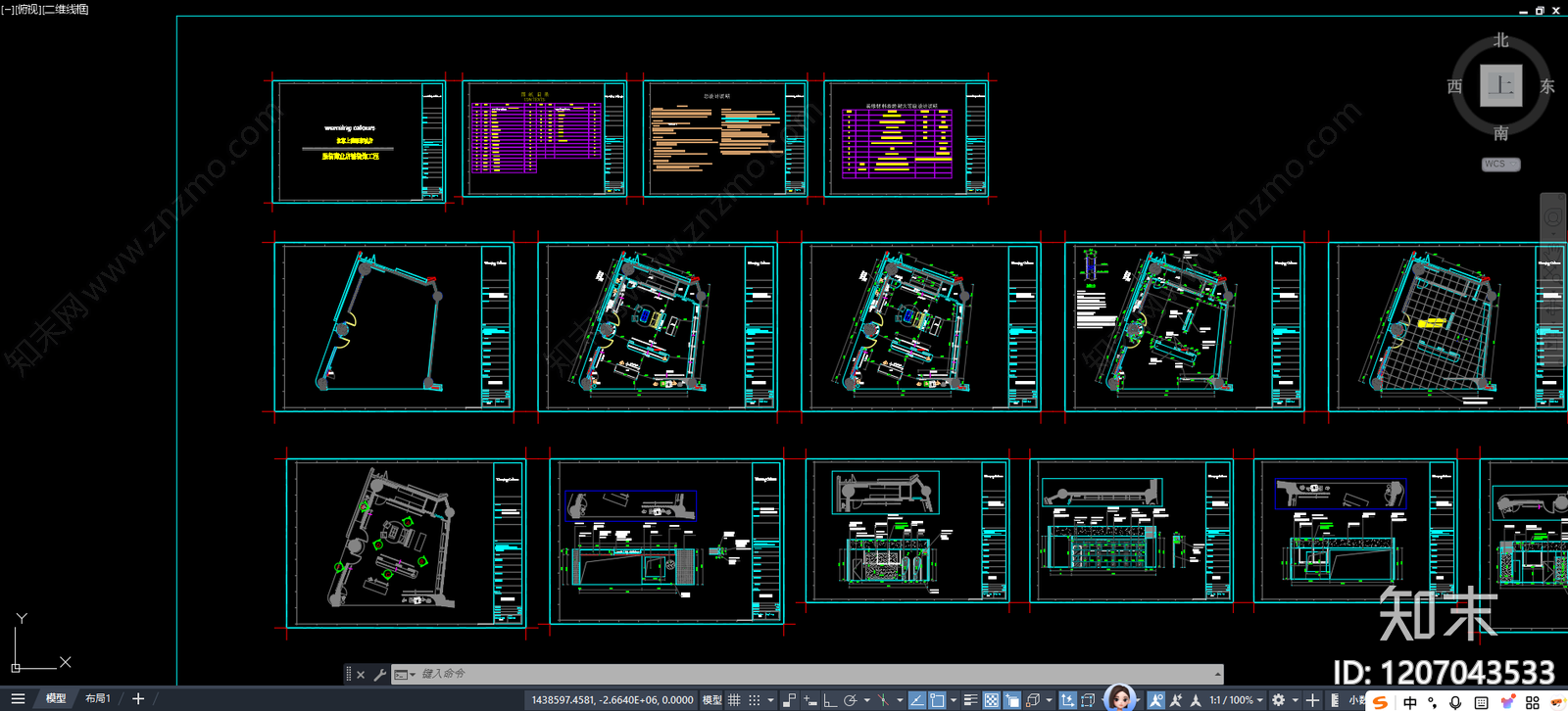
Task: Switch to the 模型 model tab
Action: [56, 699]
